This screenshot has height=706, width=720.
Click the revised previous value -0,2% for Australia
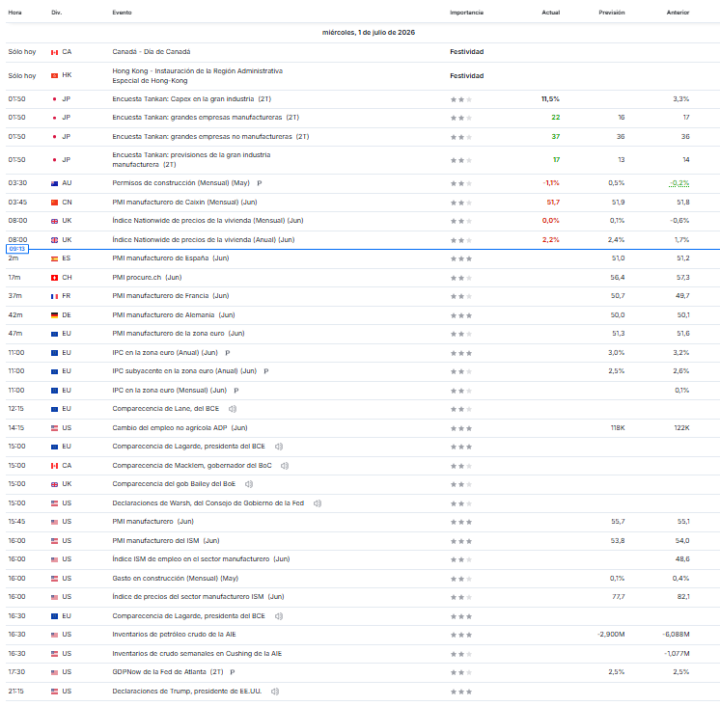[679, 183]
